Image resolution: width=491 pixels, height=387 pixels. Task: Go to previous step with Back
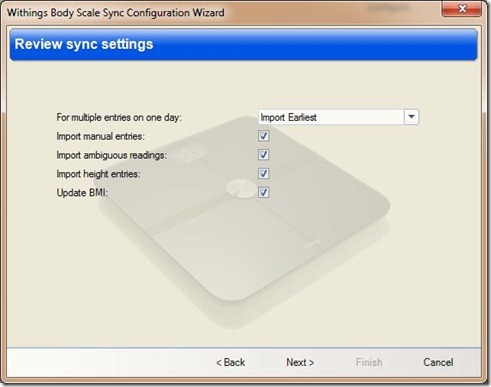[x=231, y=362]
